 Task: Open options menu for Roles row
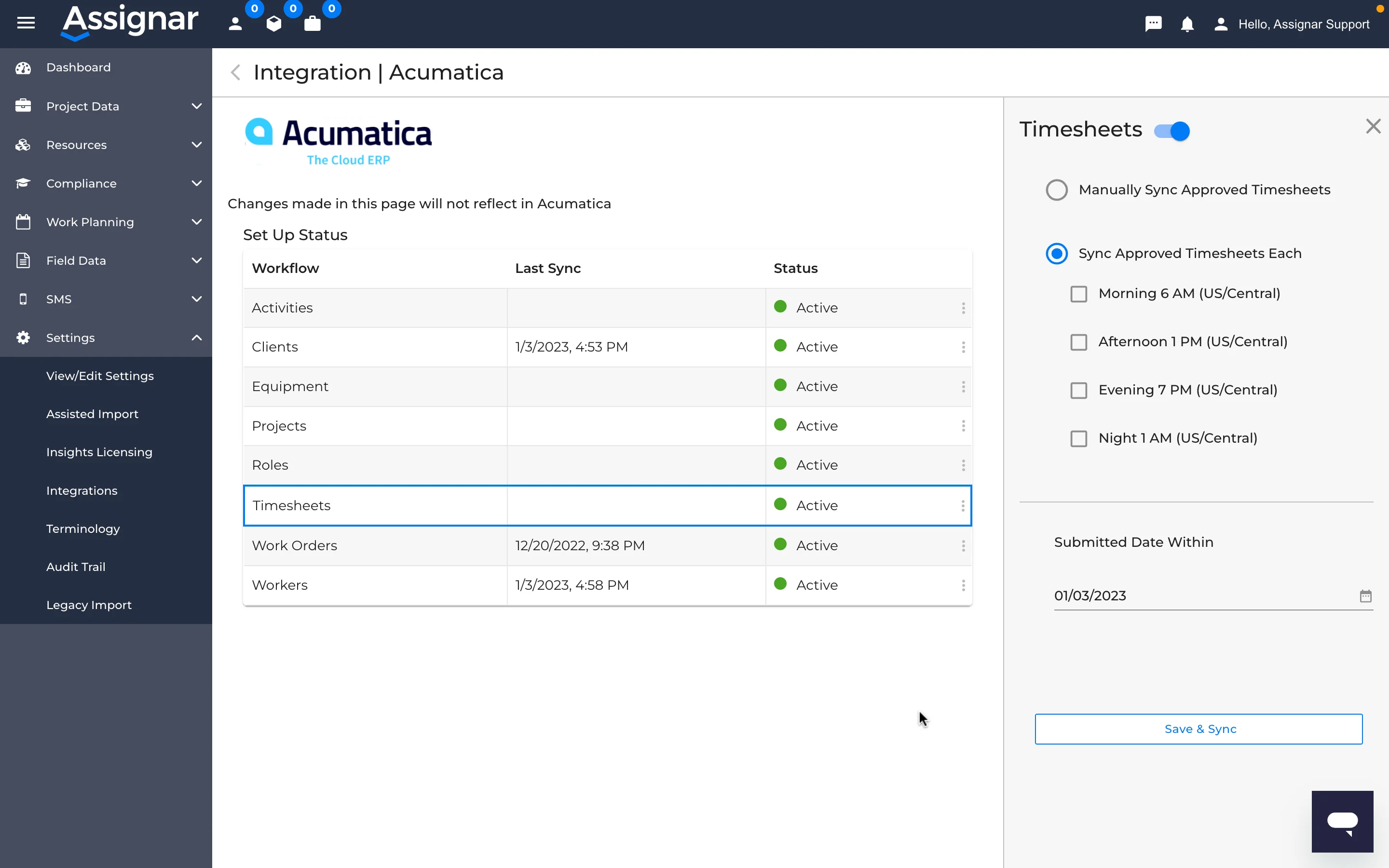pos(963,465)
